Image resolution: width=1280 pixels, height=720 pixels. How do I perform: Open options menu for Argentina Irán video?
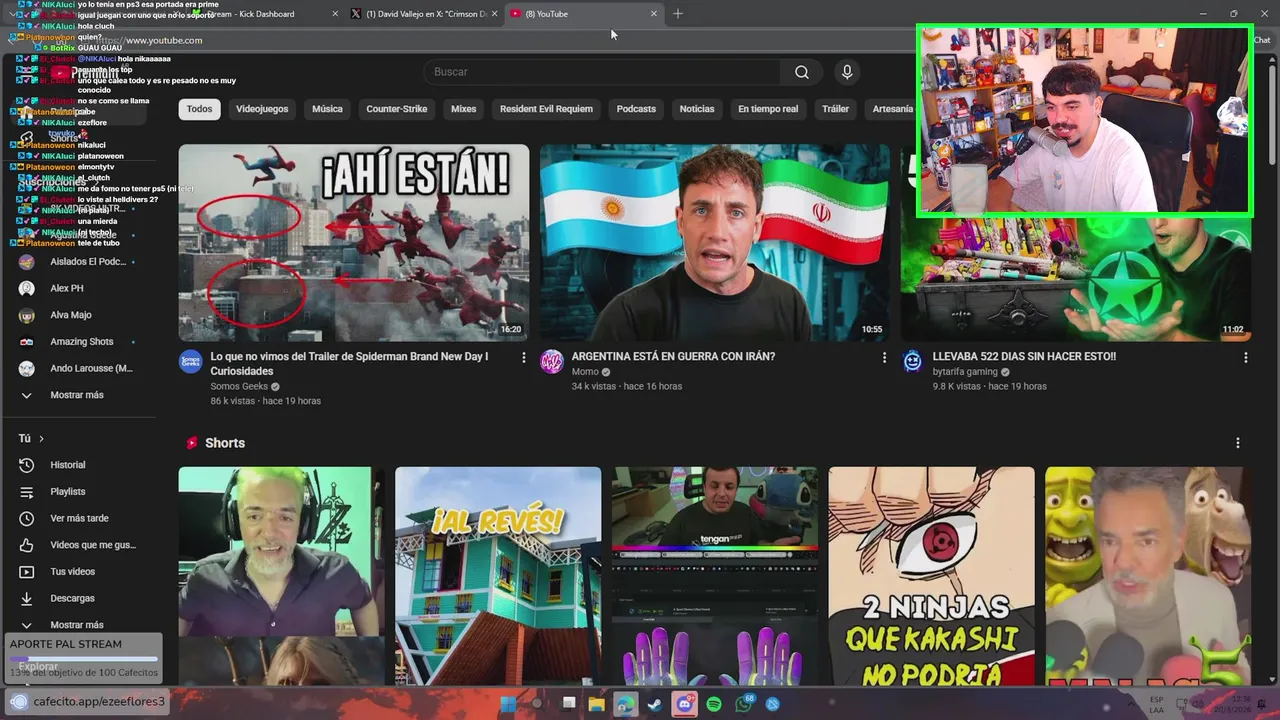884,357
